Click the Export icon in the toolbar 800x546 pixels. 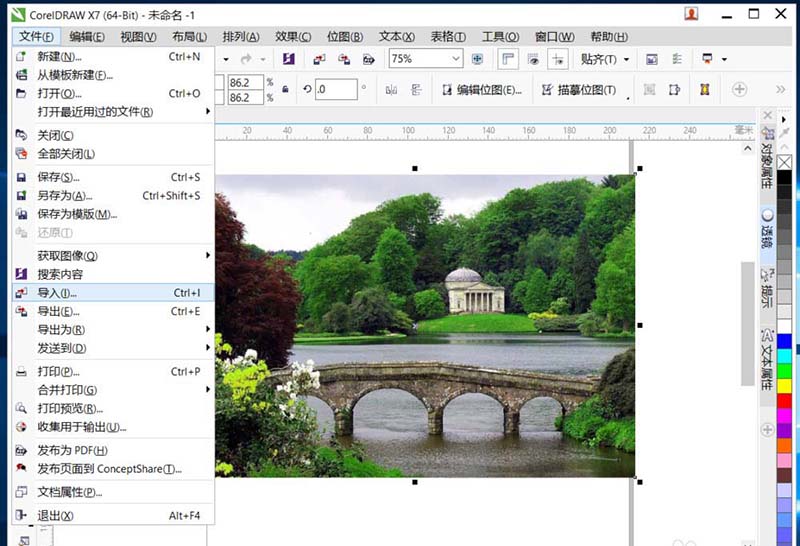[x=345, y=59]
